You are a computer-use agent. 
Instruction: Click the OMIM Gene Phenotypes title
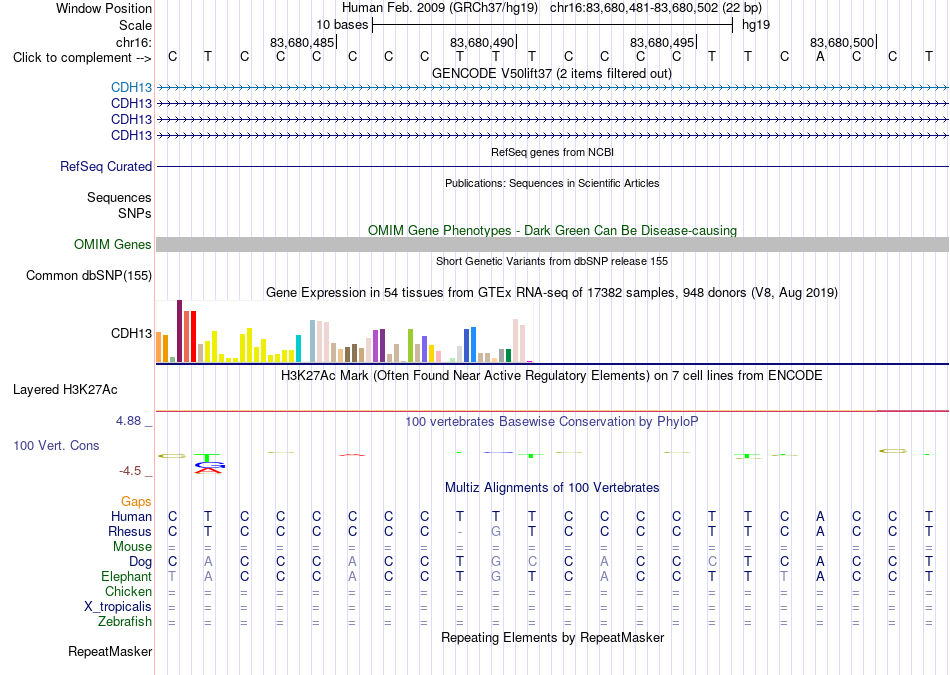[552, 230]
